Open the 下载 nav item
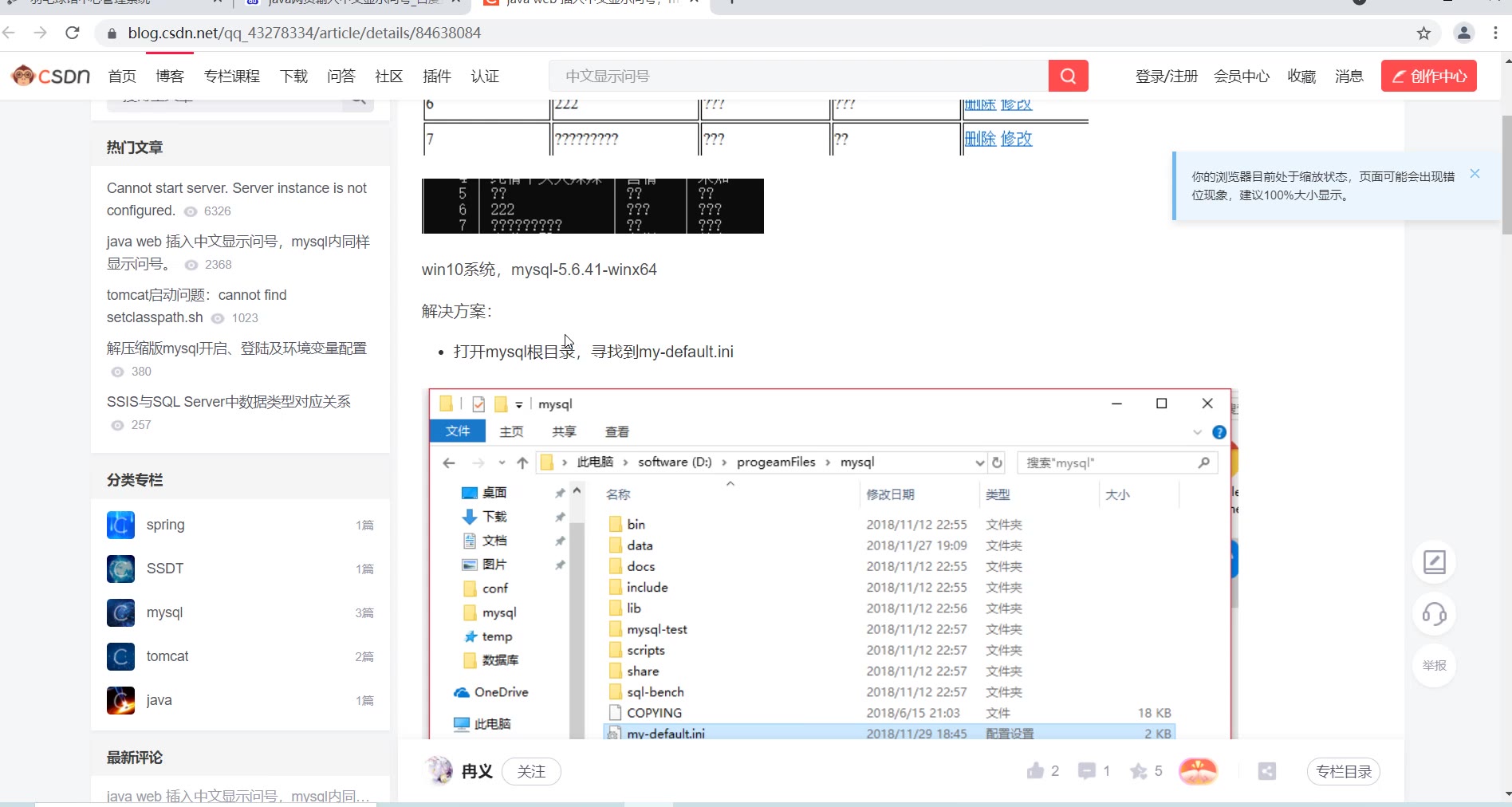The width and height of the screenshot is (1512, 807). pos(293,77)
